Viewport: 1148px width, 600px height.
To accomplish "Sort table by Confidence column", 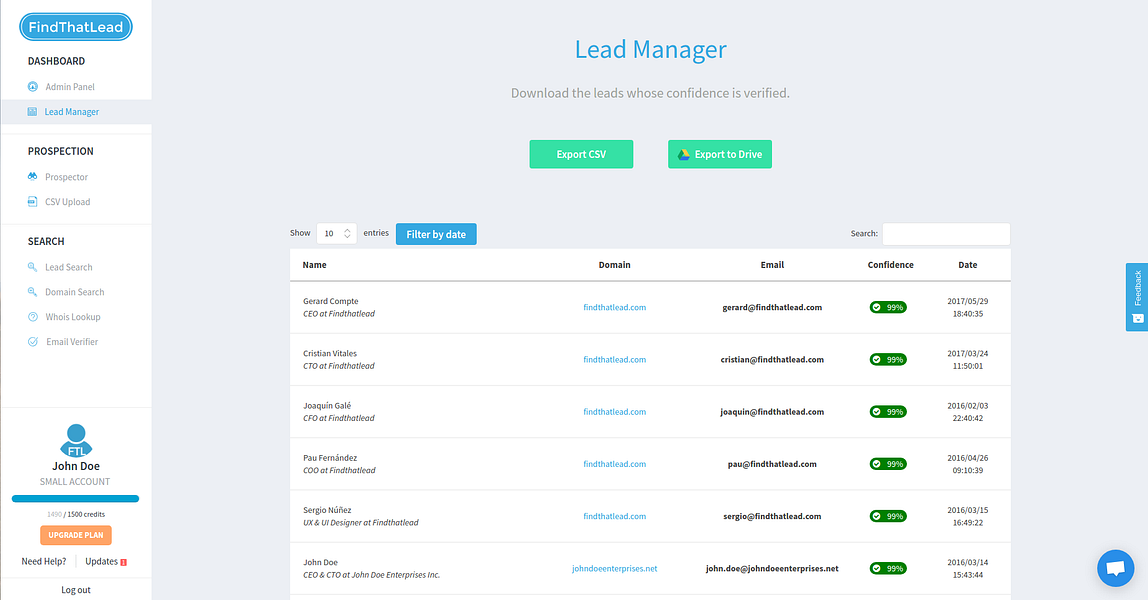I will pos(890,265).
